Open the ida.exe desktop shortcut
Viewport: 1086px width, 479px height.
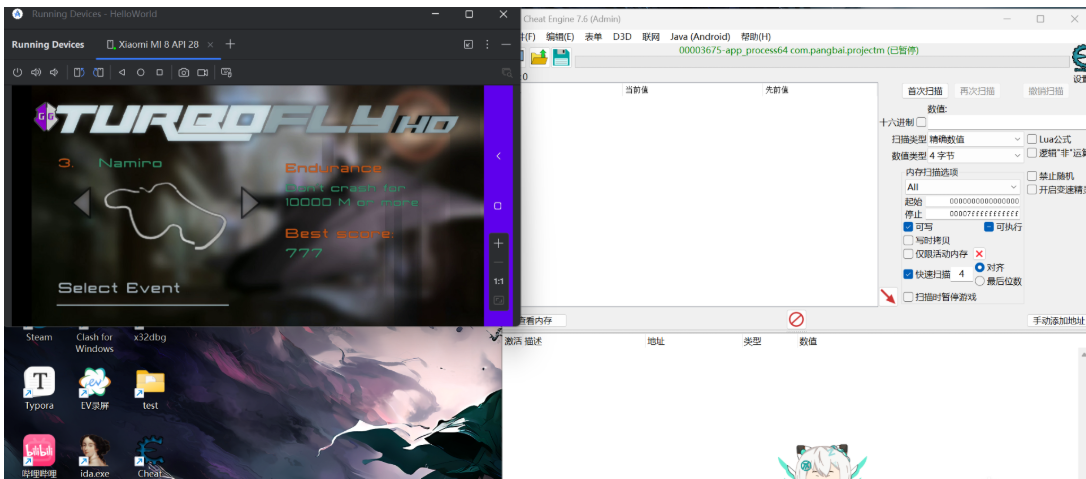click(95, 457)
